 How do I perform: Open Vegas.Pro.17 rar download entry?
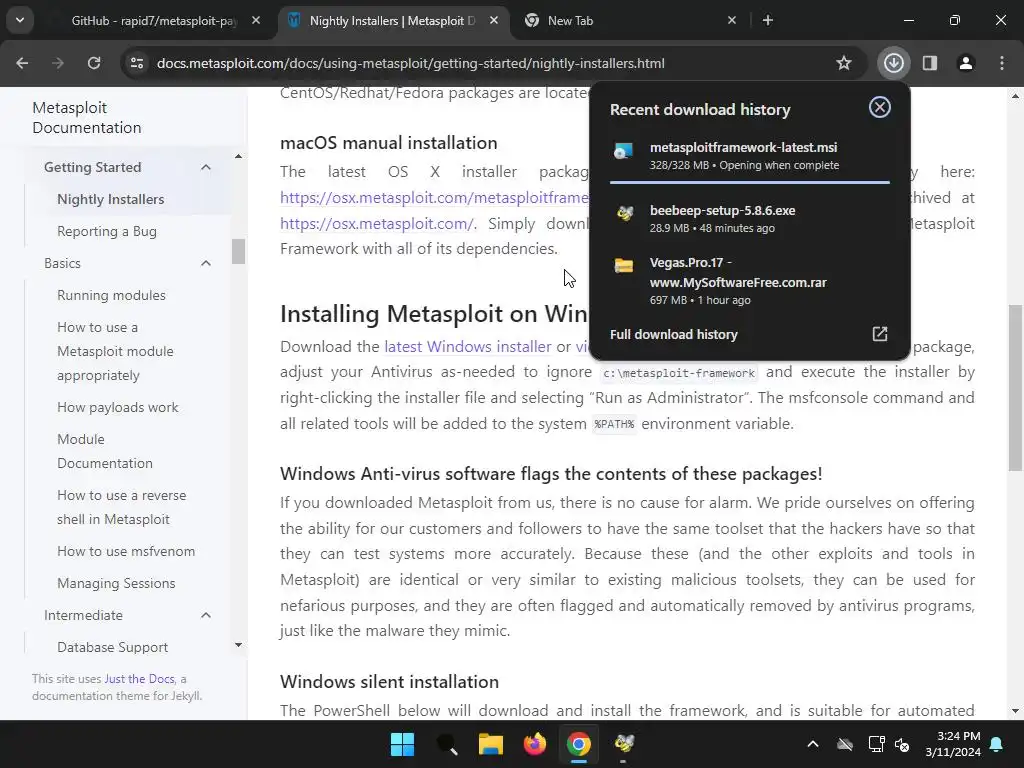[x=750, y=281]
